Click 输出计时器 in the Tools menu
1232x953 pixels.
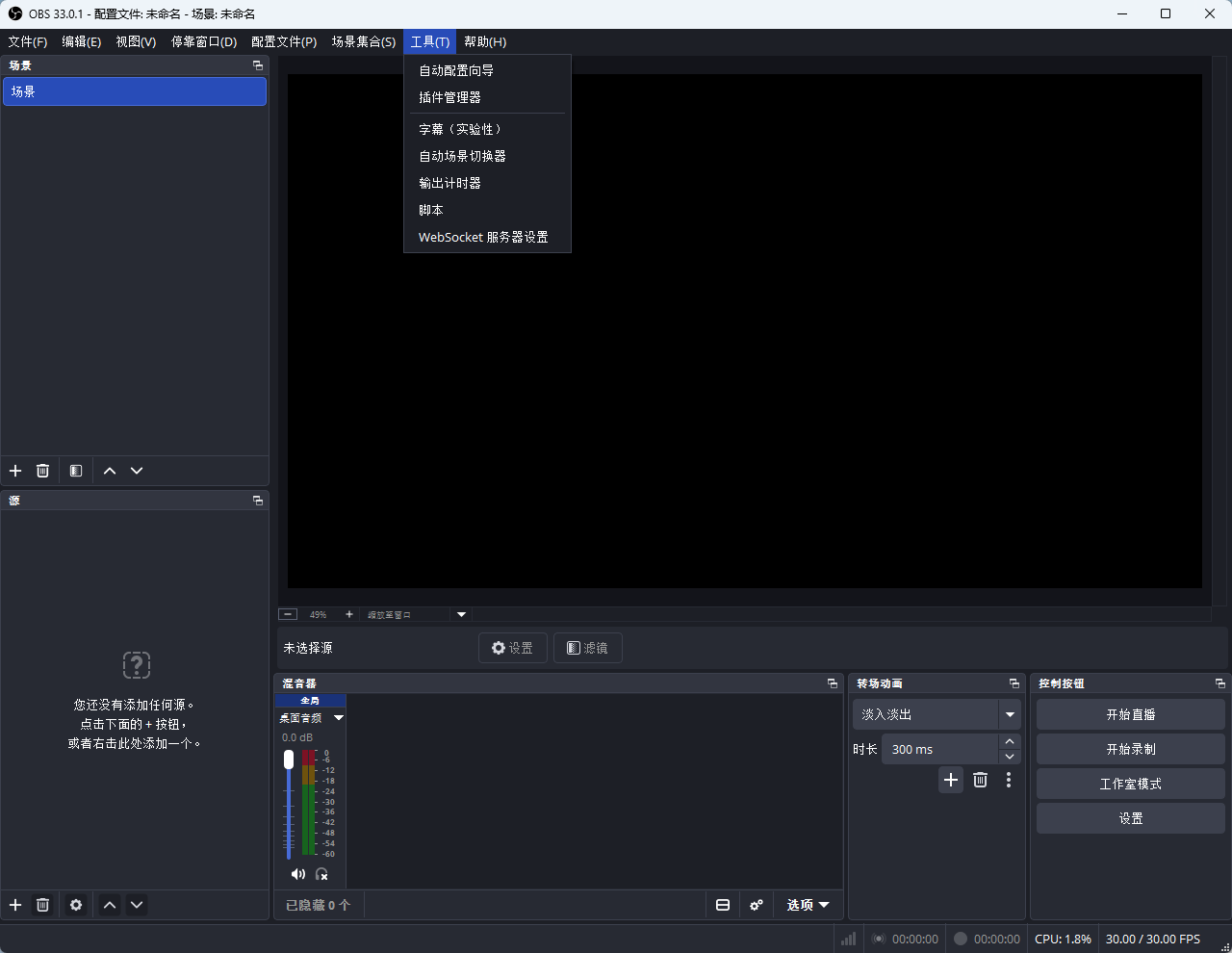487,183
